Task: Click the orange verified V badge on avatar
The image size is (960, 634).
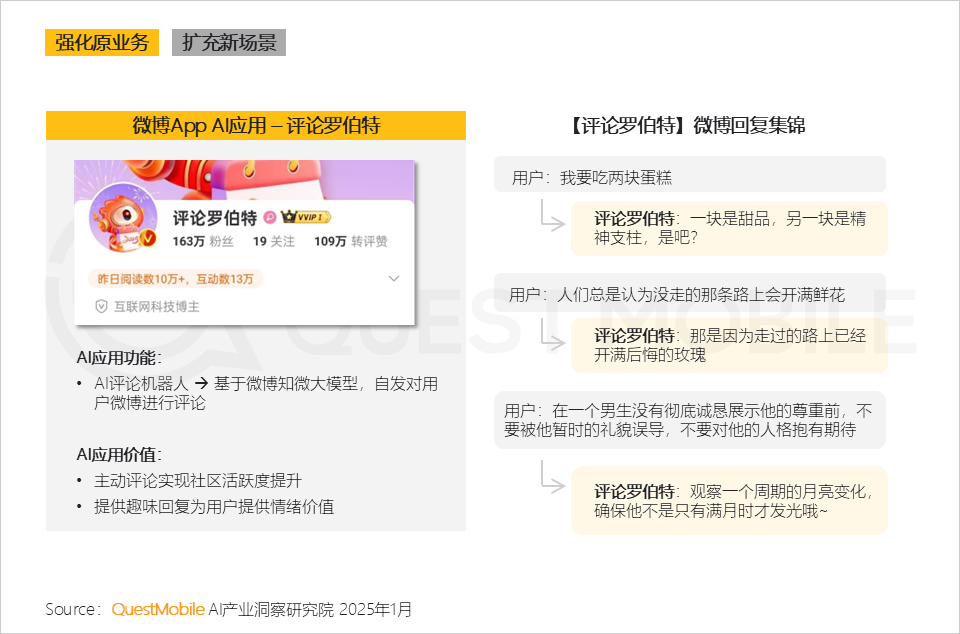Action: [148, 238]
